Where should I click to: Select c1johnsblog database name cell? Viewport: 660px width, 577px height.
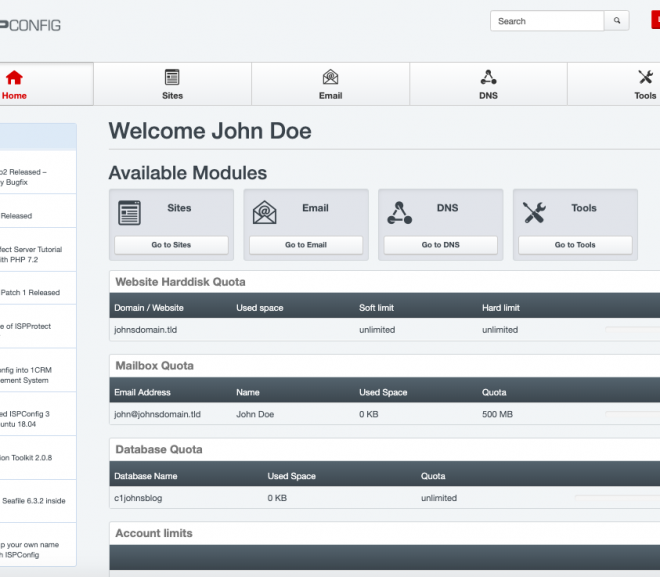coord(138,498)
